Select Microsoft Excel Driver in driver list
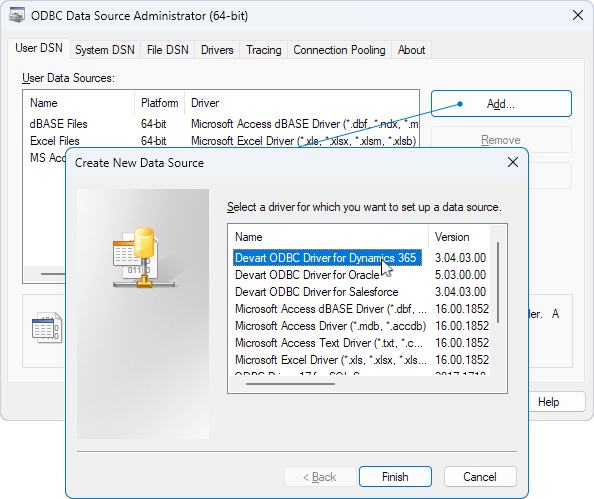The height and width of the screenshot is (499, 594). pyautogui.click(x=330, y=360)
